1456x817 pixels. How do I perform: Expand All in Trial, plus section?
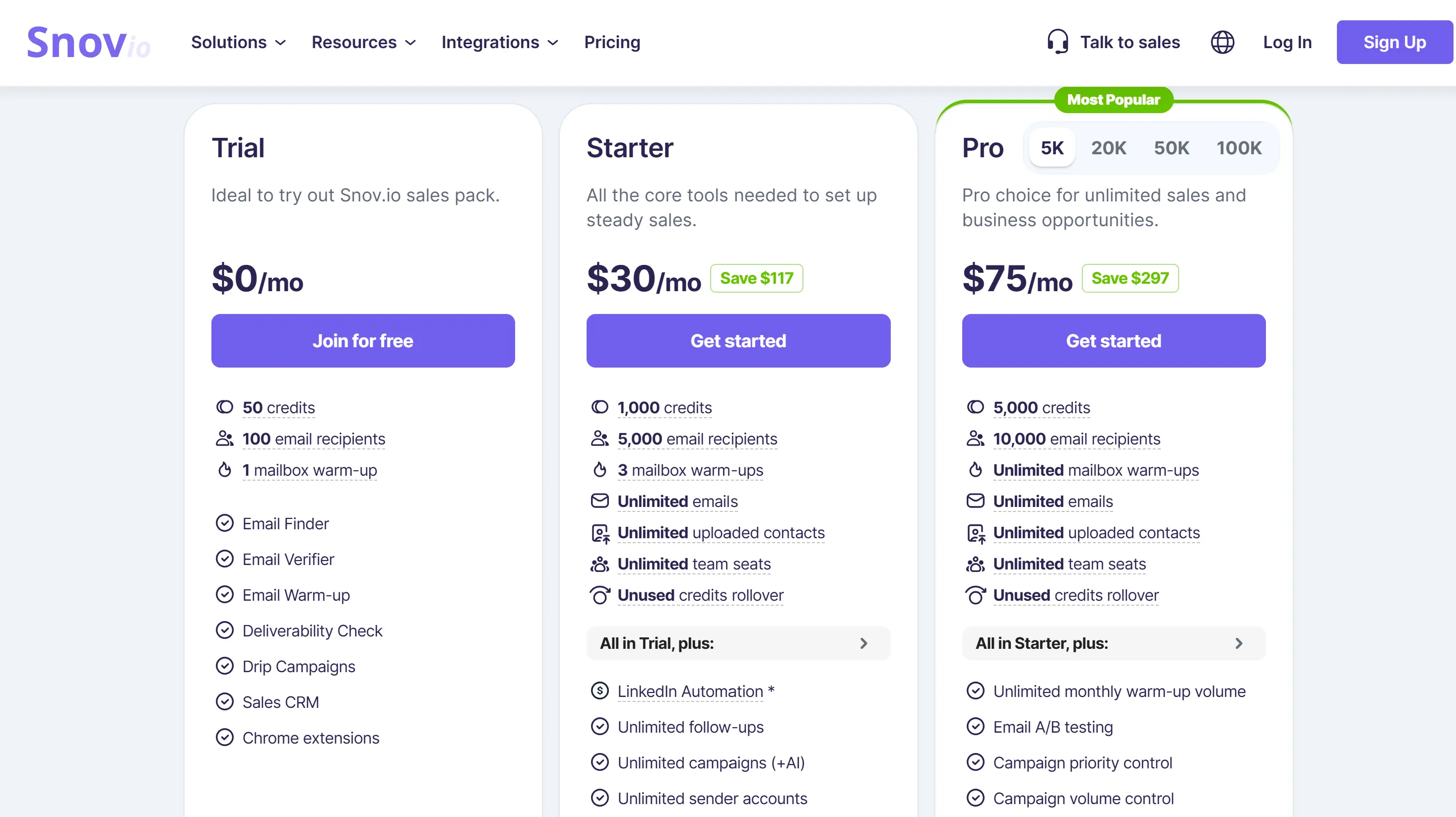pos(737,643)
